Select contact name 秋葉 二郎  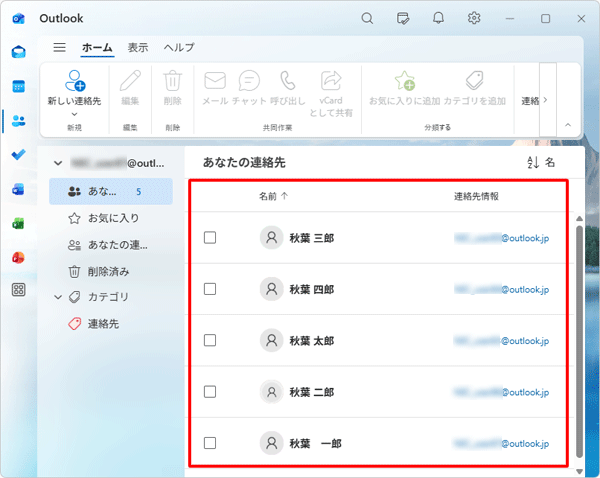coord(311,392)
